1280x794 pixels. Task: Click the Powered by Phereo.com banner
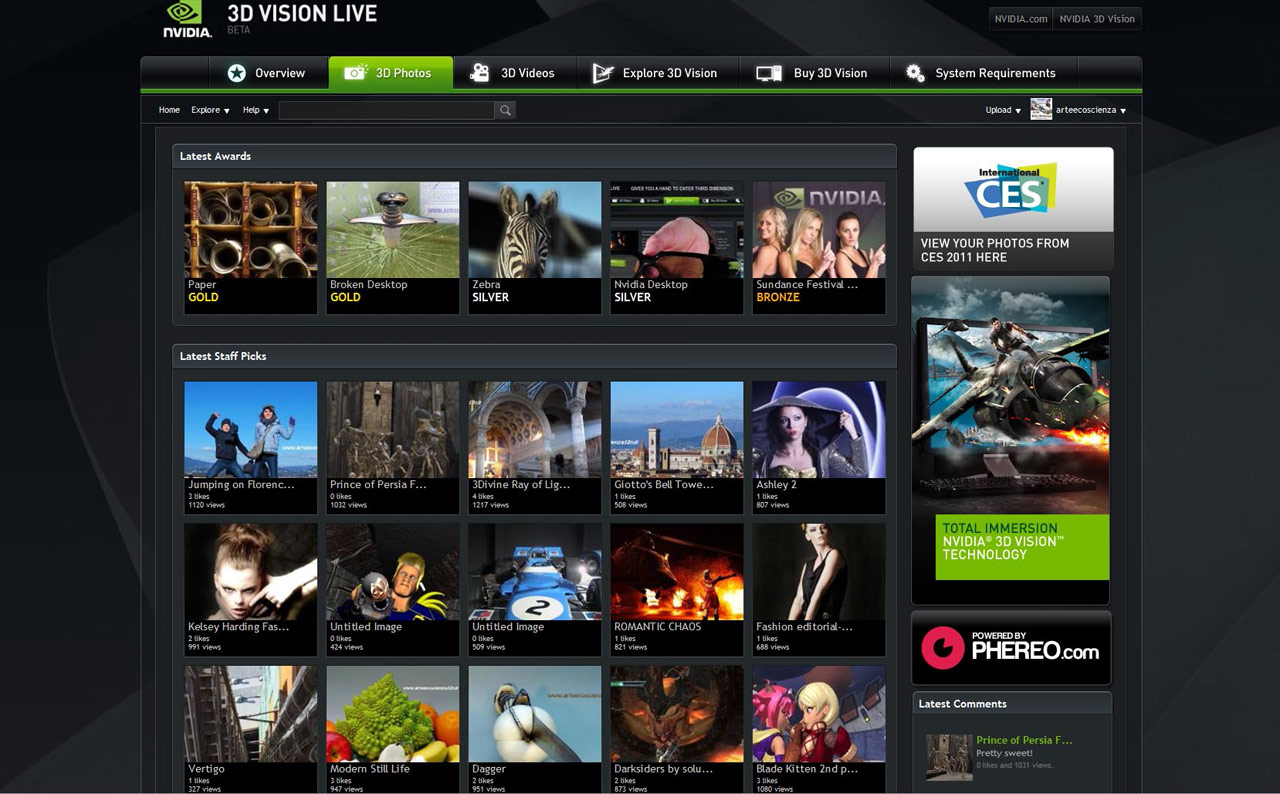(1011, 648)
